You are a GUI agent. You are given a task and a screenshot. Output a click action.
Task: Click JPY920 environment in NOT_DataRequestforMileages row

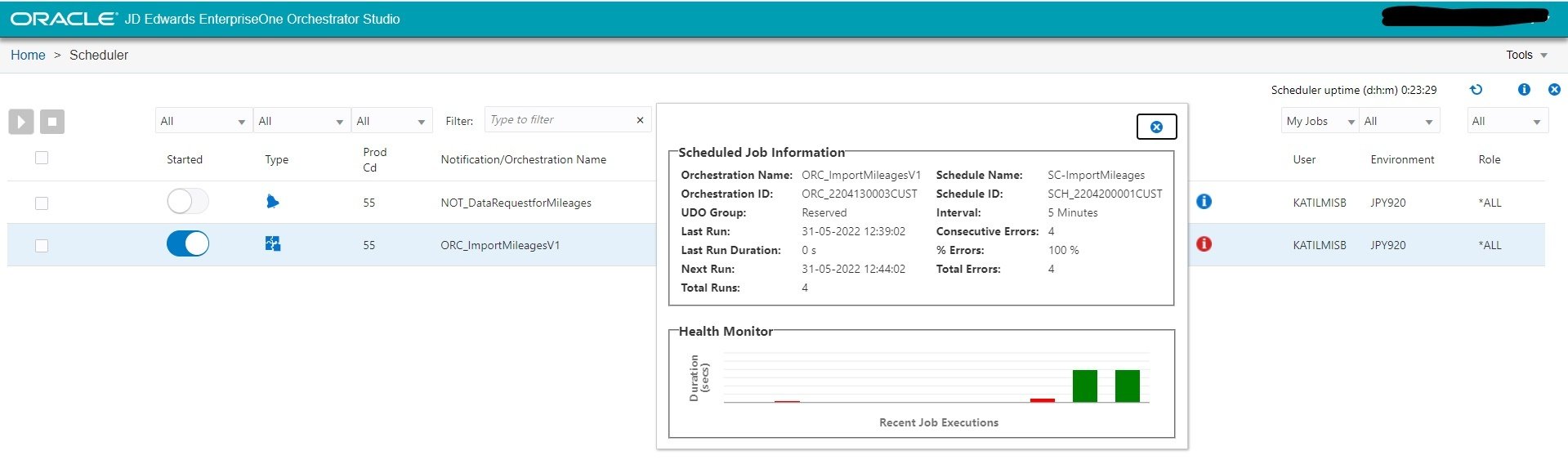pyautogui.click(x=1387, y=203)
